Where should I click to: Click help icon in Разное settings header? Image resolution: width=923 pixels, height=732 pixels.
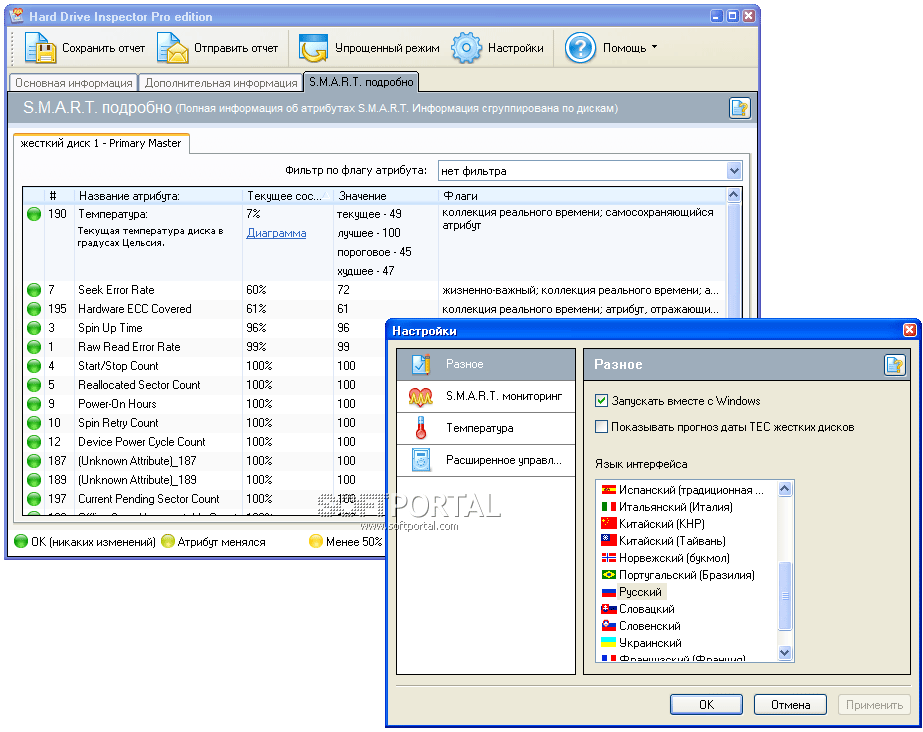coord(894,365)
